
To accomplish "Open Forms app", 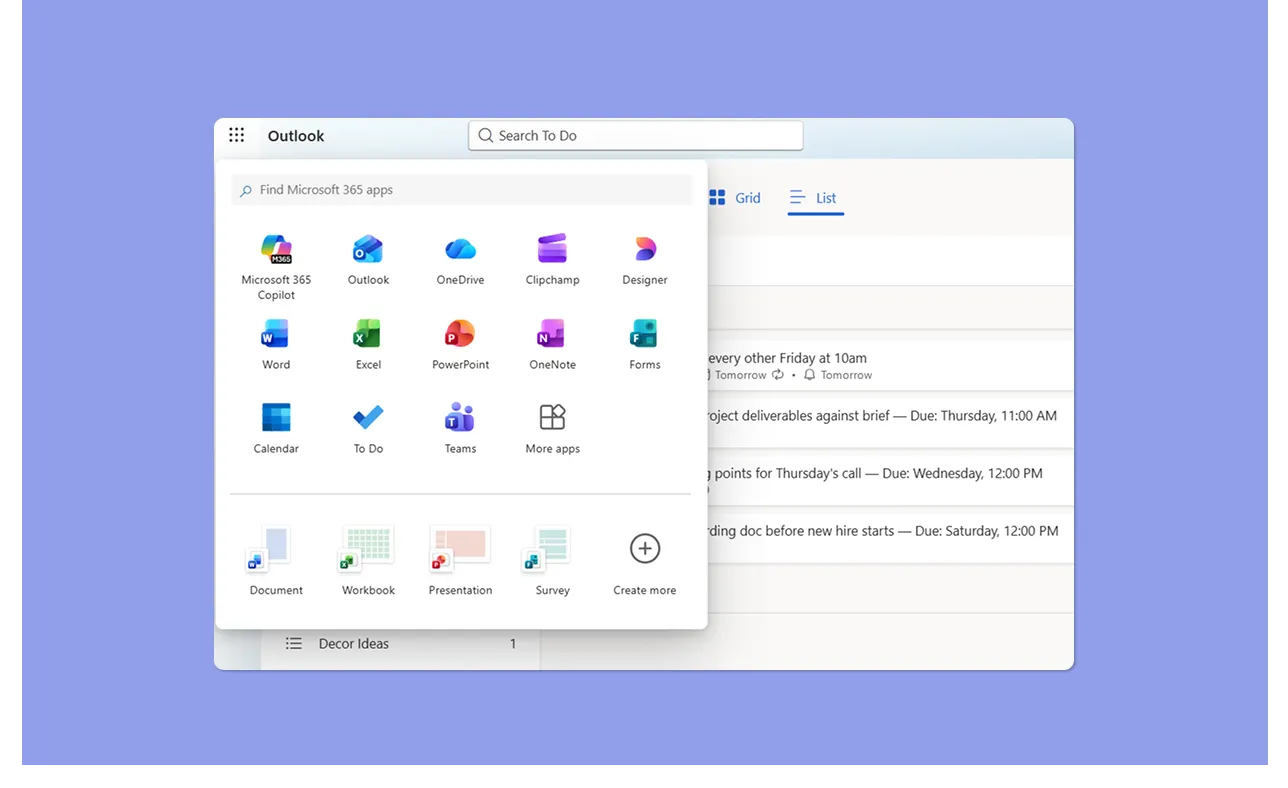I will [x=645, y=345].
